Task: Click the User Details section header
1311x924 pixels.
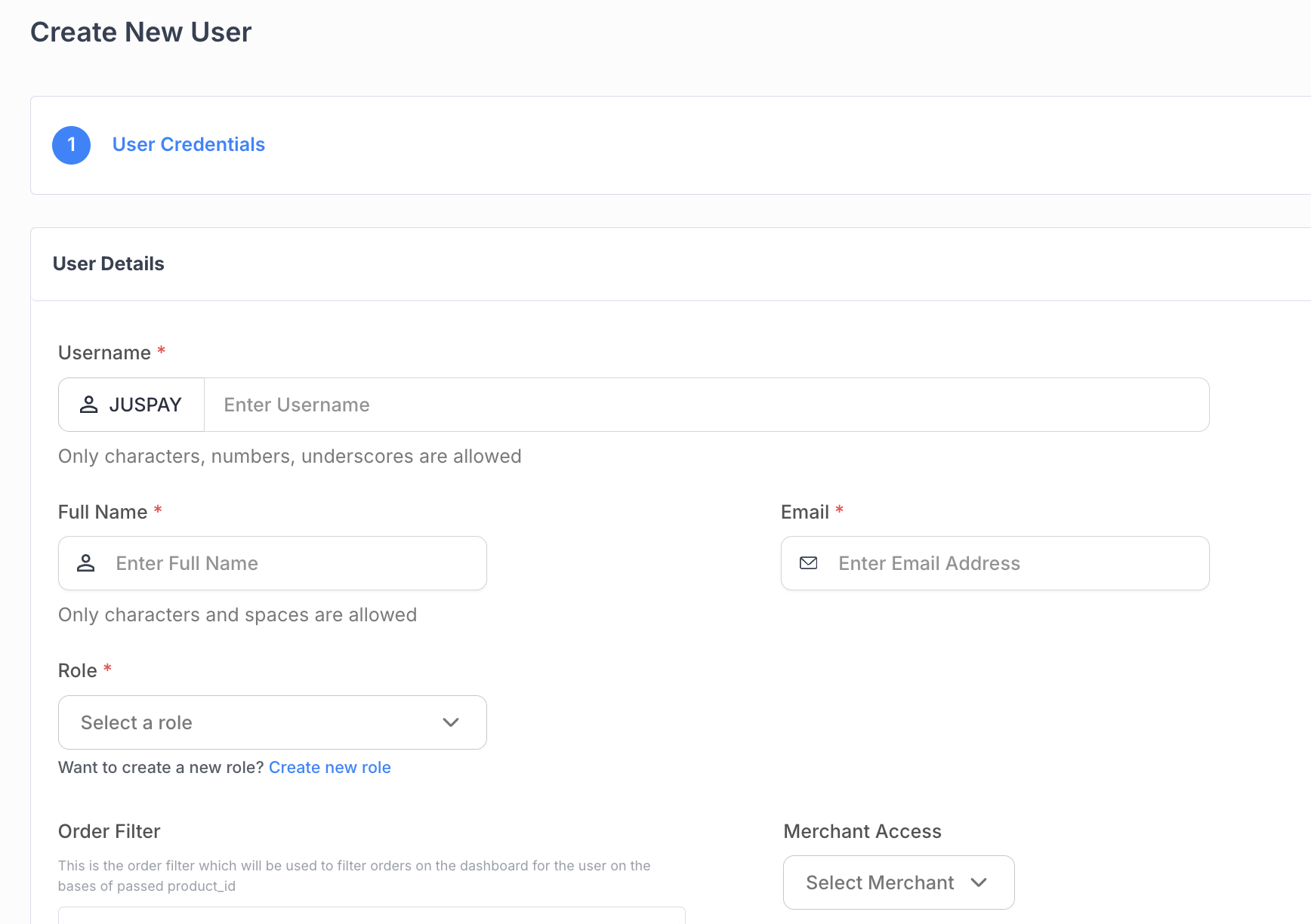Action: pyautogui.click(x=109, y=263)
